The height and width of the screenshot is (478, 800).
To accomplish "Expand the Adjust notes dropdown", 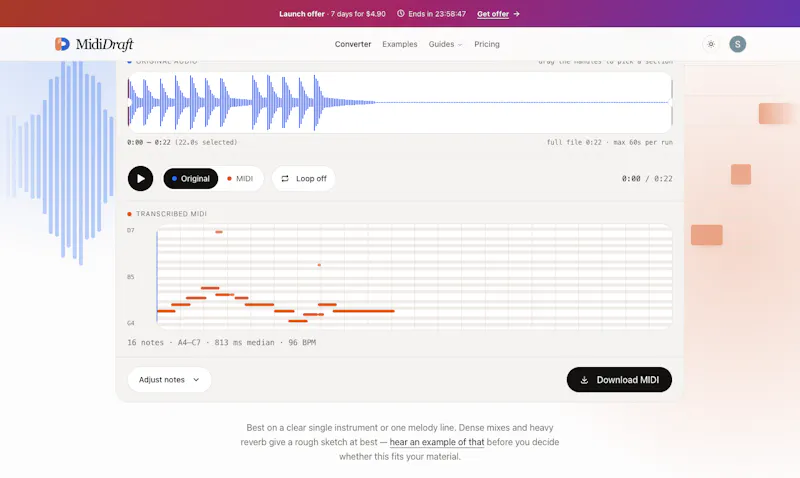I will pos(169,380).
